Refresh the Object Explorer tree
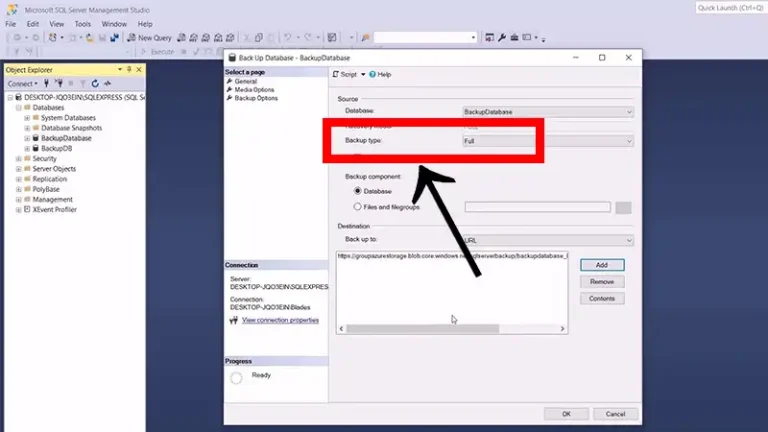768x432 pixels. click(x=95, y=83)
